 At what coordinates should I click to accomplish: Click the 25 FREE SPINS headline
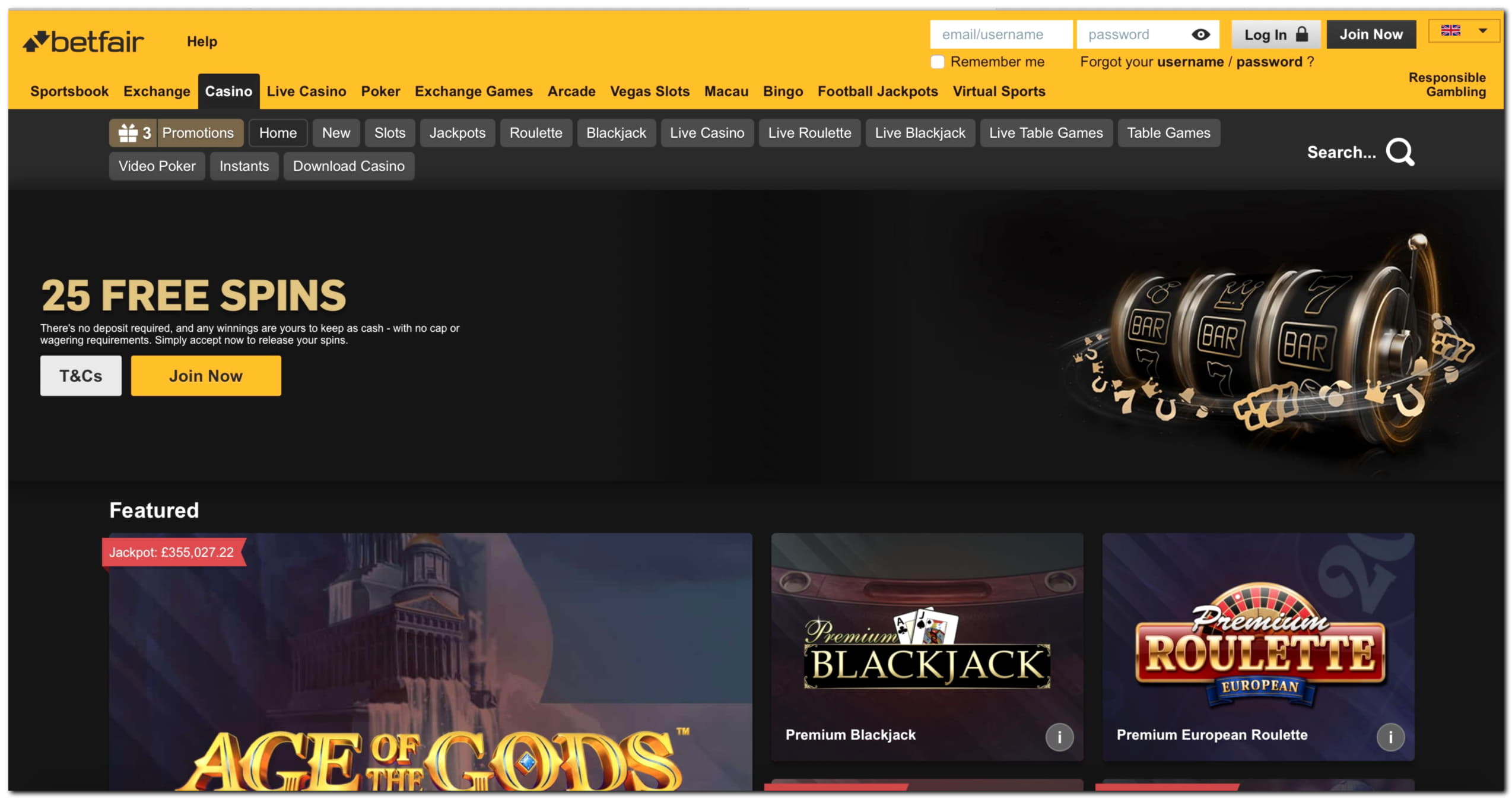tap(193, 296)
